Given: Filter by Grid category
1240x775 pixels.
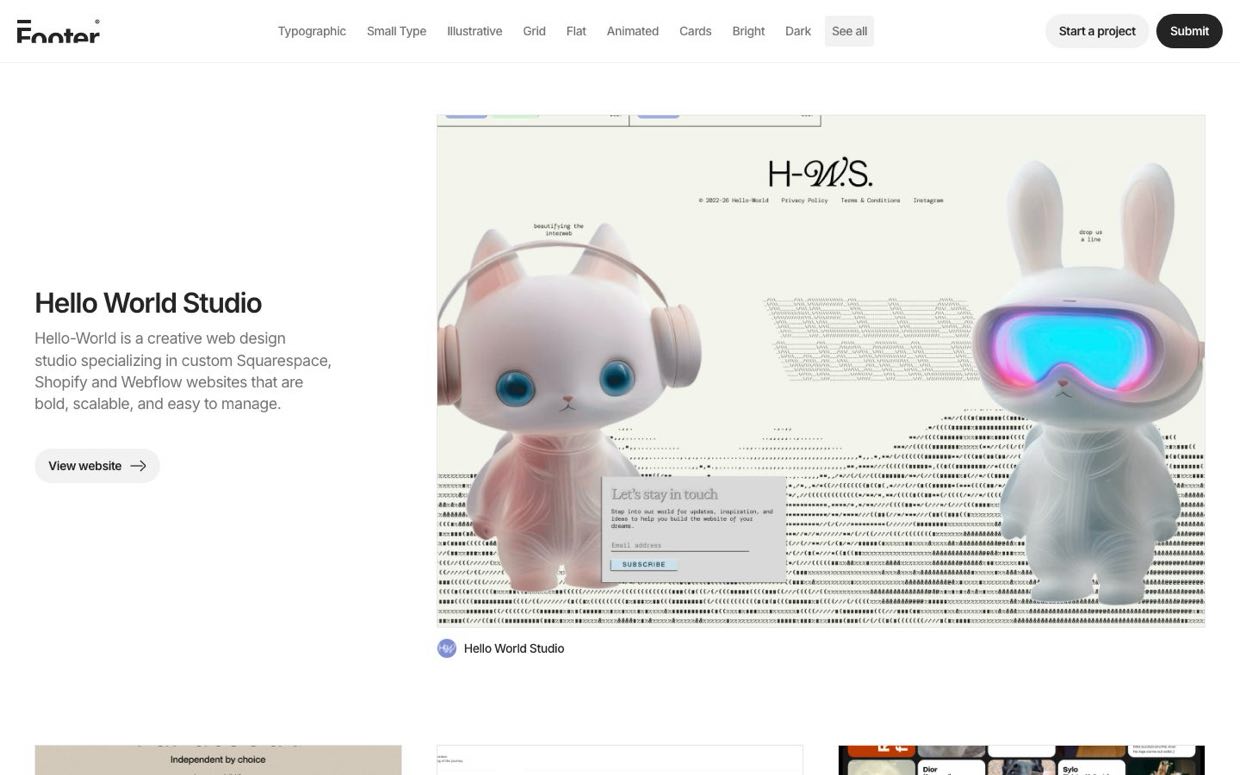Looking at the screenshot, I should (534, 31).
